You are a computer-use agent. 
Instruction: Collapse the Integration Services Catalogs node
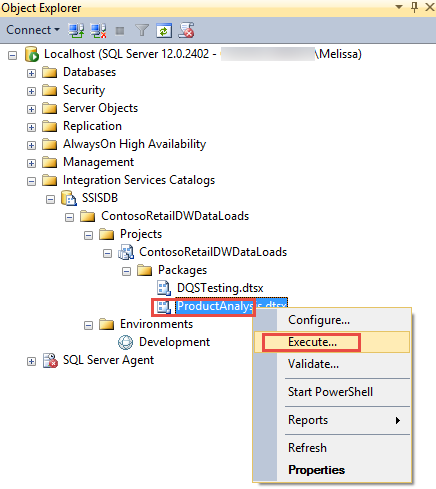(x=31, y=181)
